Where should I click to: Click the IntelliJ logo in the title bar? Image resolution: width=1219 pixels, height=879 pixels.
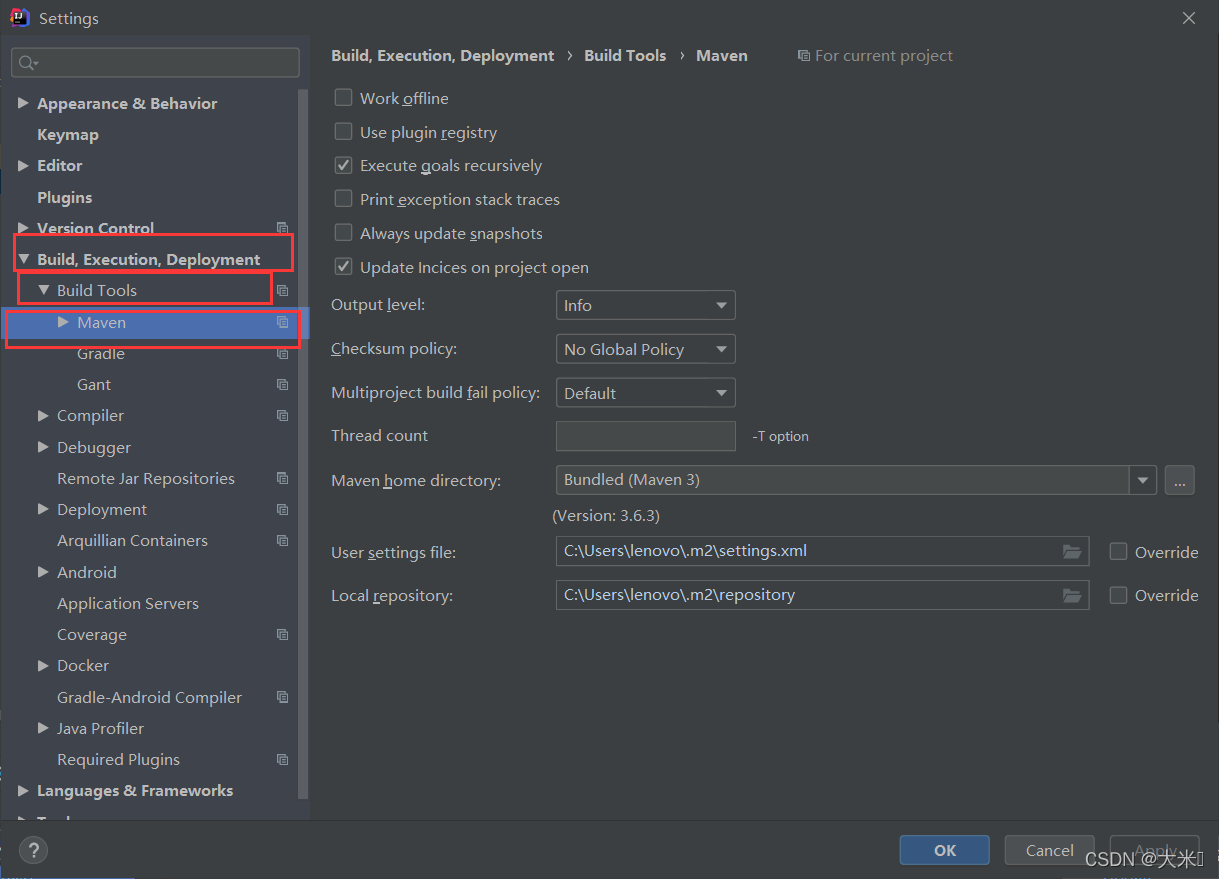pos(19,18)
